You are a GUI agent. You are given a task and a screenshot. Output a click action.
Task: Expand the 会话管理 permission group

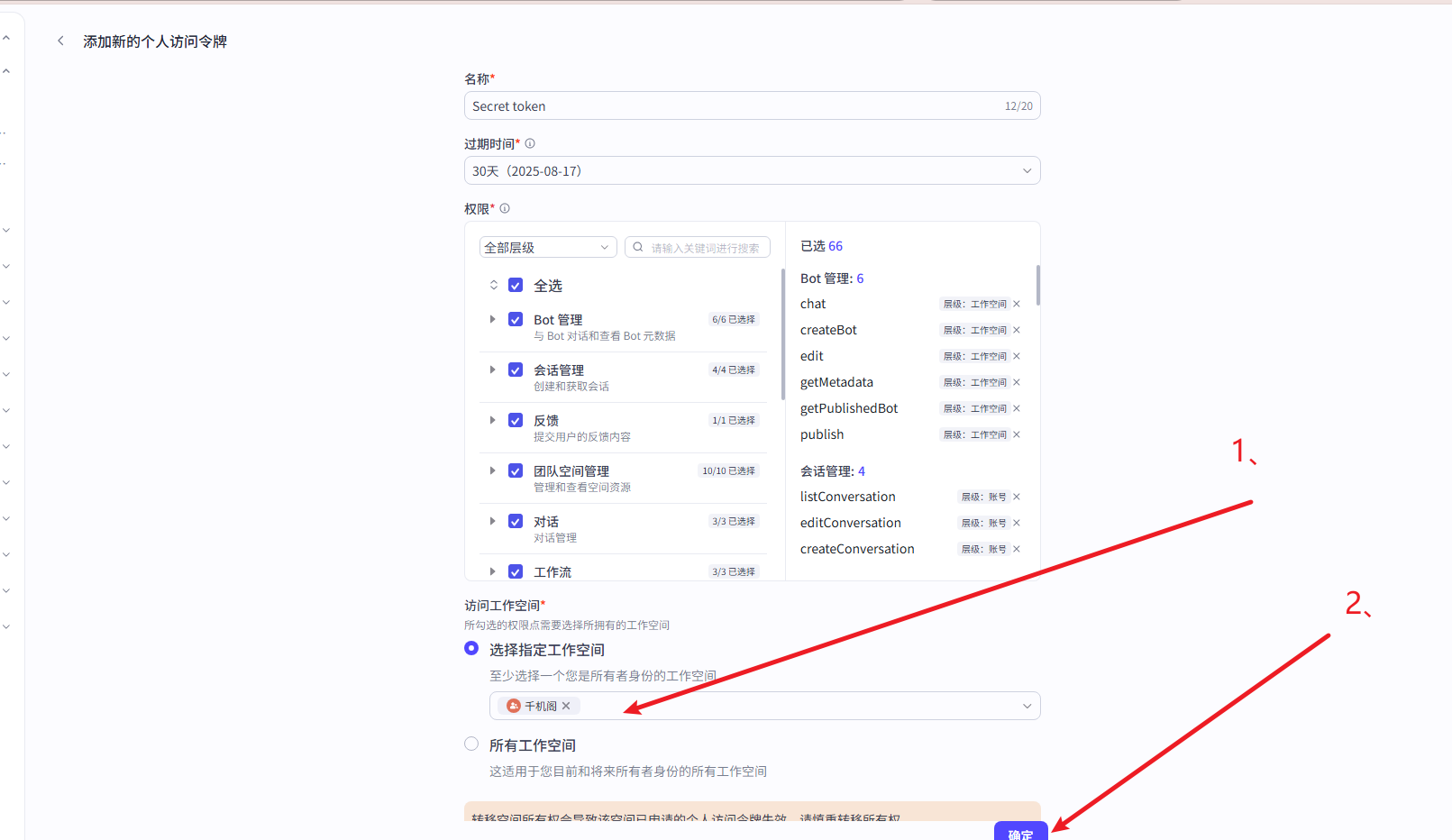pos(492,370)
